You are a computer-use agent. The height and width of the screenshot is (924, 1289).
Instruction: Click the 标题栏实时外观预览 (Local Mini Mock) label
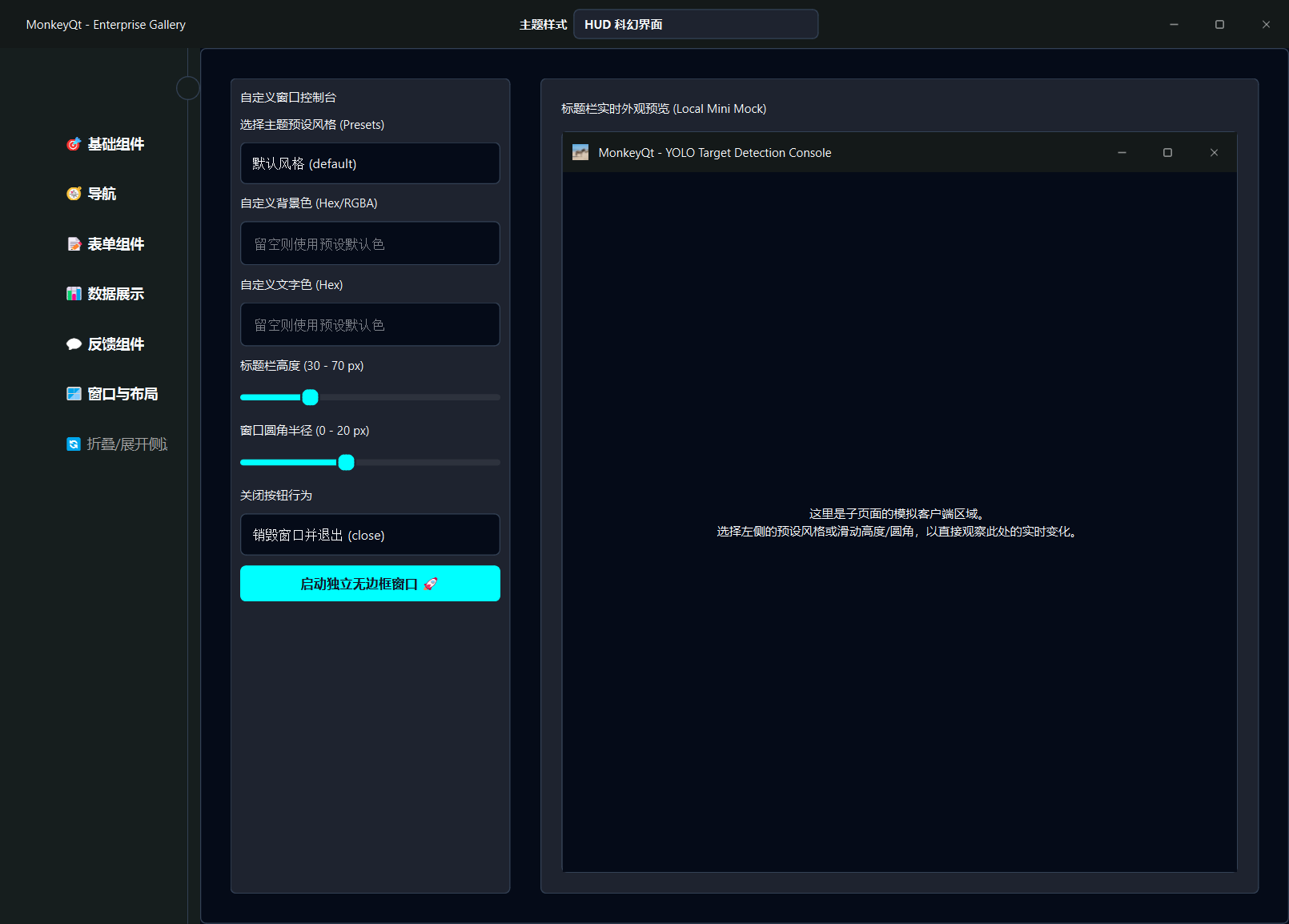(x=664, y=109)
